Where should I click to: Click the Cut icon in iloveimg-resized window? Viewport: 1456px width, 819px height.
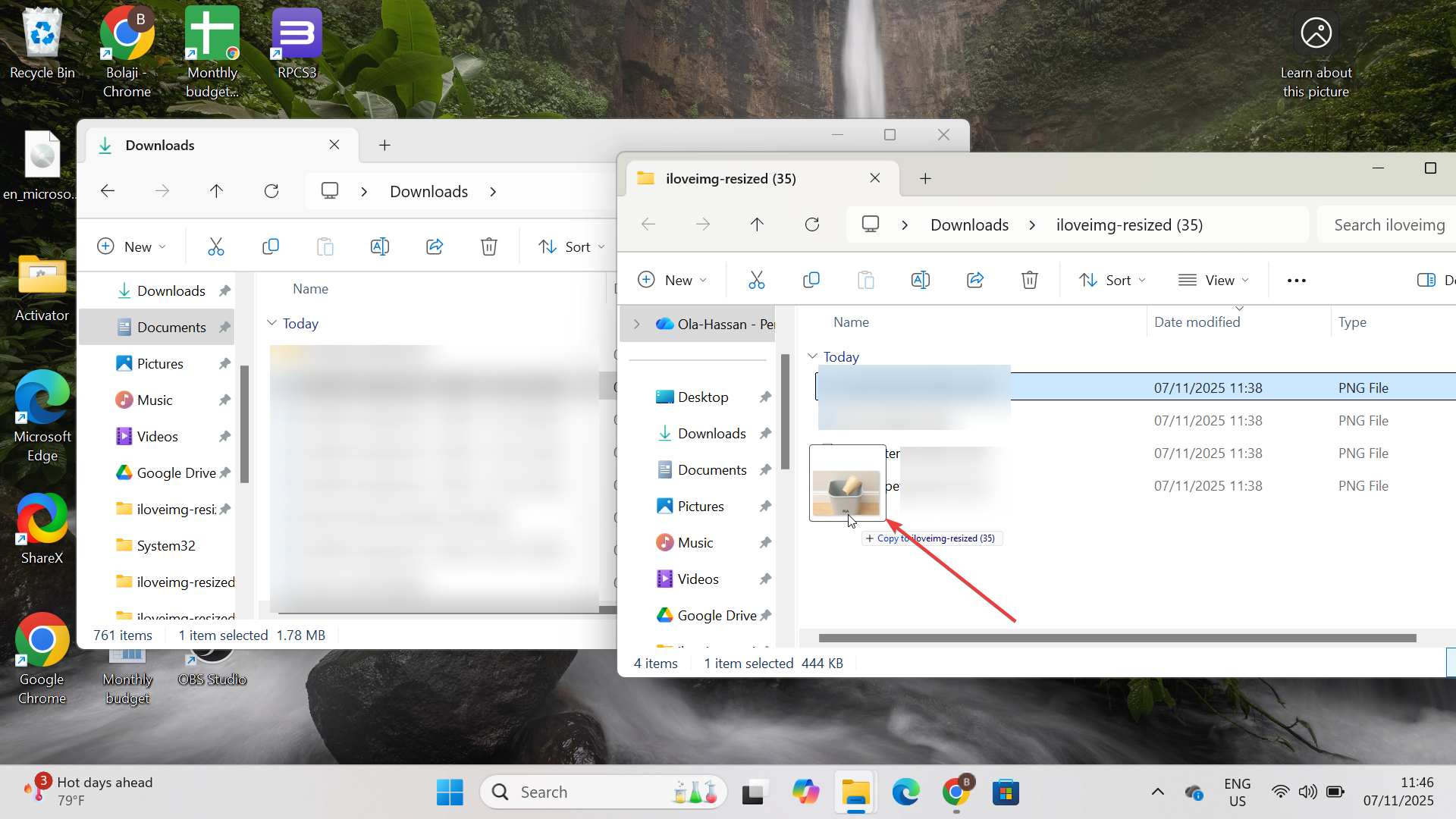(x=756, y=280)
